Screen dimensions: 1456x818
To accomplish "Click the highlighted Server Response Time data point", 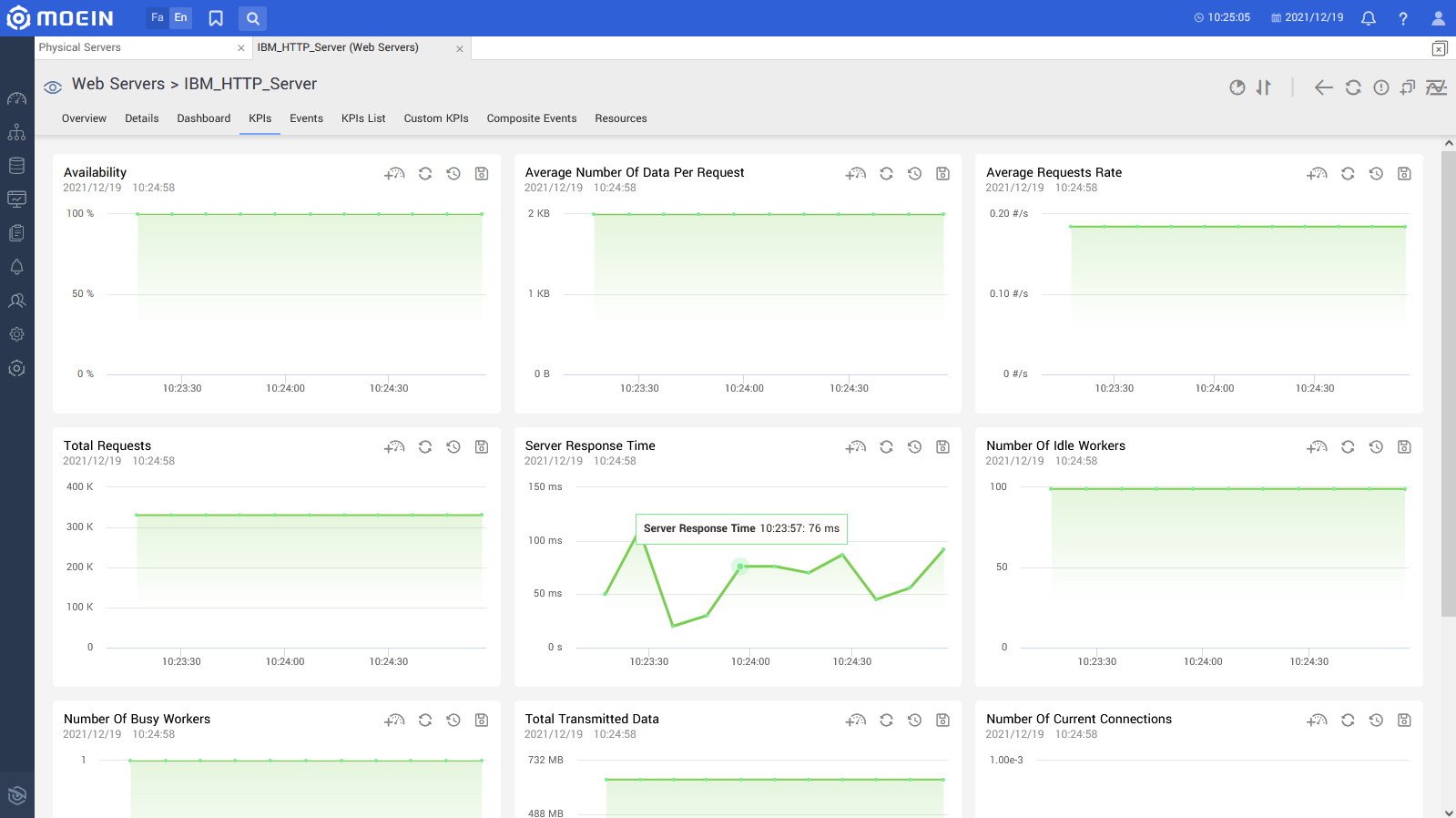I will [x=740, y=567].
